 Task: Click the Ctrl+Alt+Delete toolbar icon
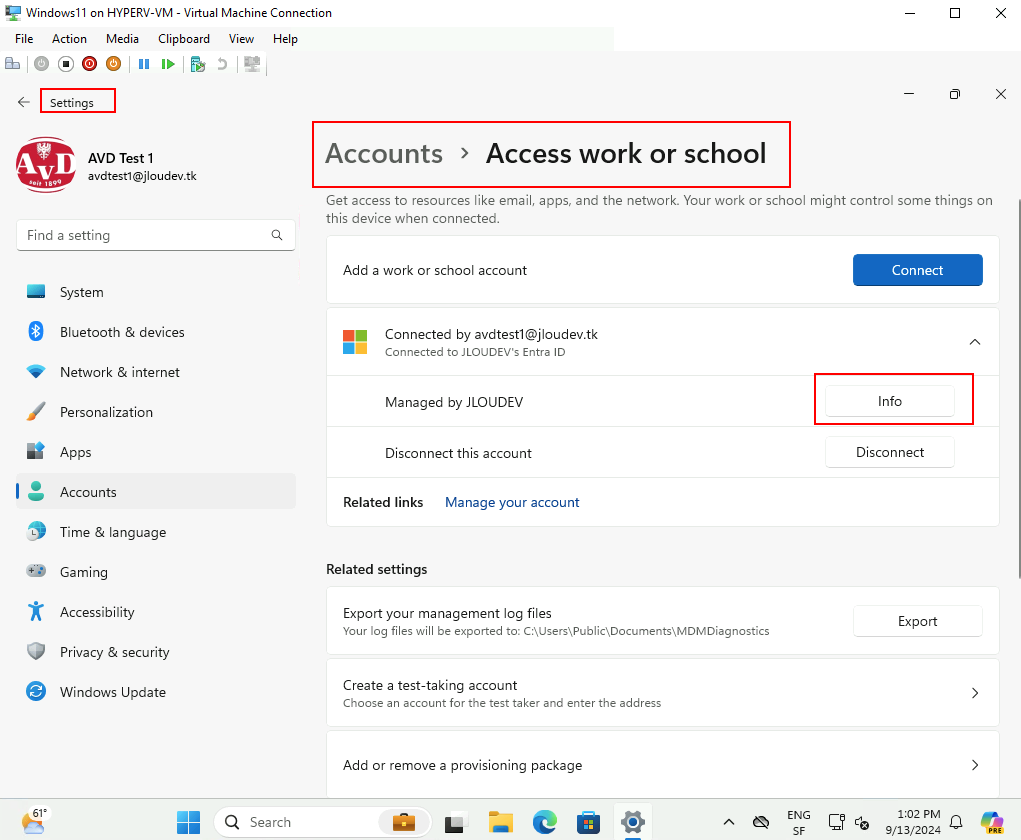[x=12, y=64]
